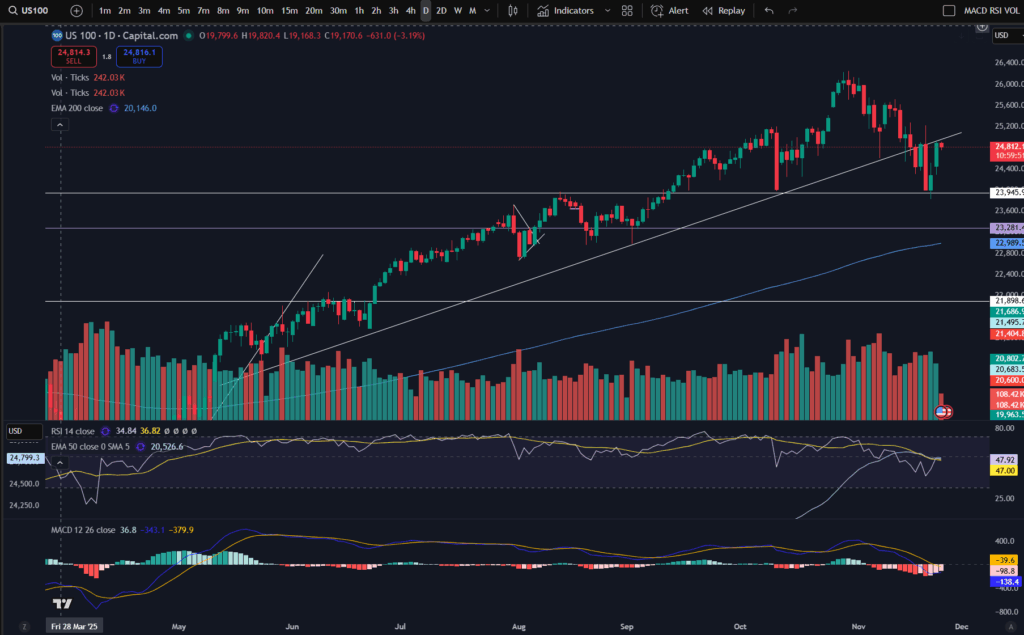Click the RSI 14 close legend label
Viewport: 1024px width, 635px height.
click(72, 431)
